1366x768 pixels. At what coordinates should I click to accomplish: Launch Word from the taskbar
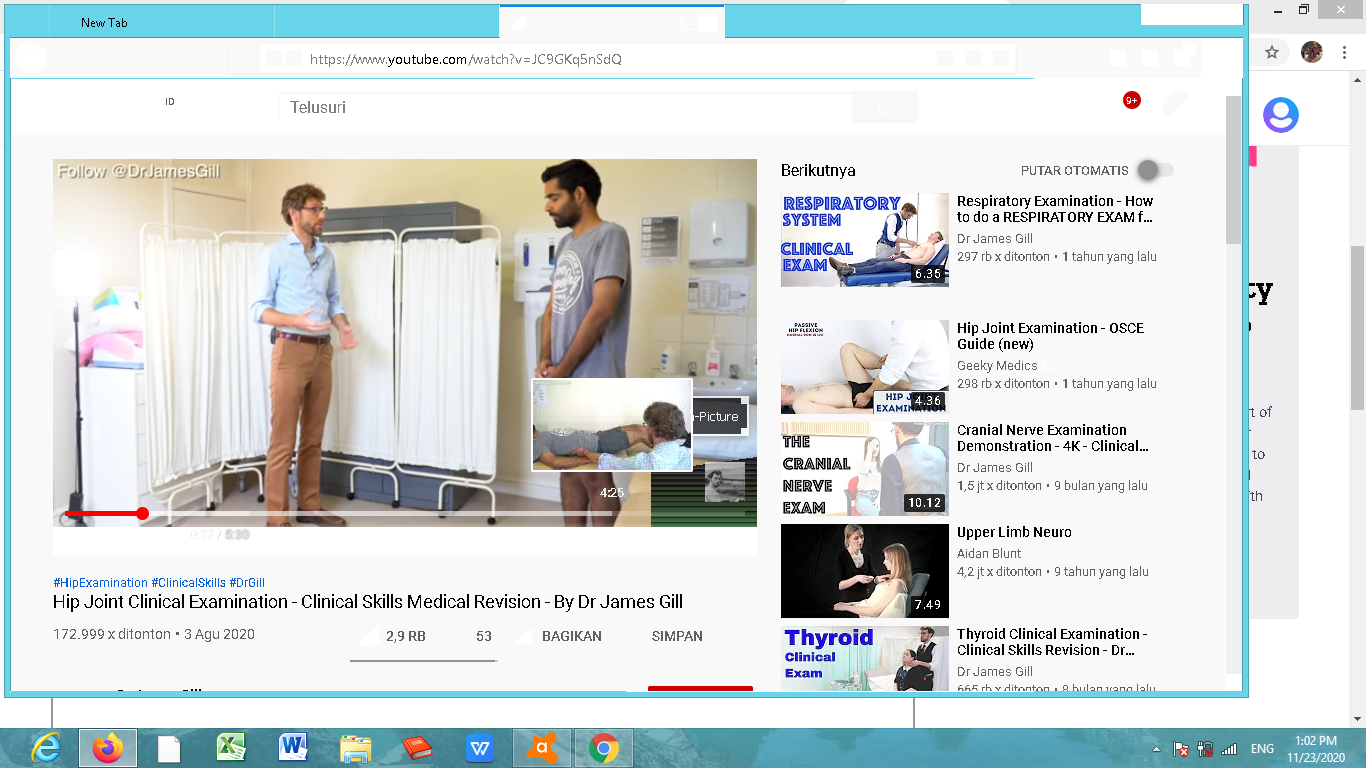(x=293, y=748)
